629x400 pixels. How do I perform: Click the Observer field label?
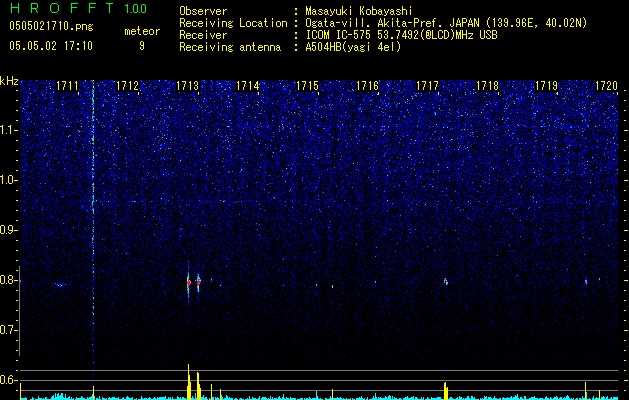pos(203,11)
